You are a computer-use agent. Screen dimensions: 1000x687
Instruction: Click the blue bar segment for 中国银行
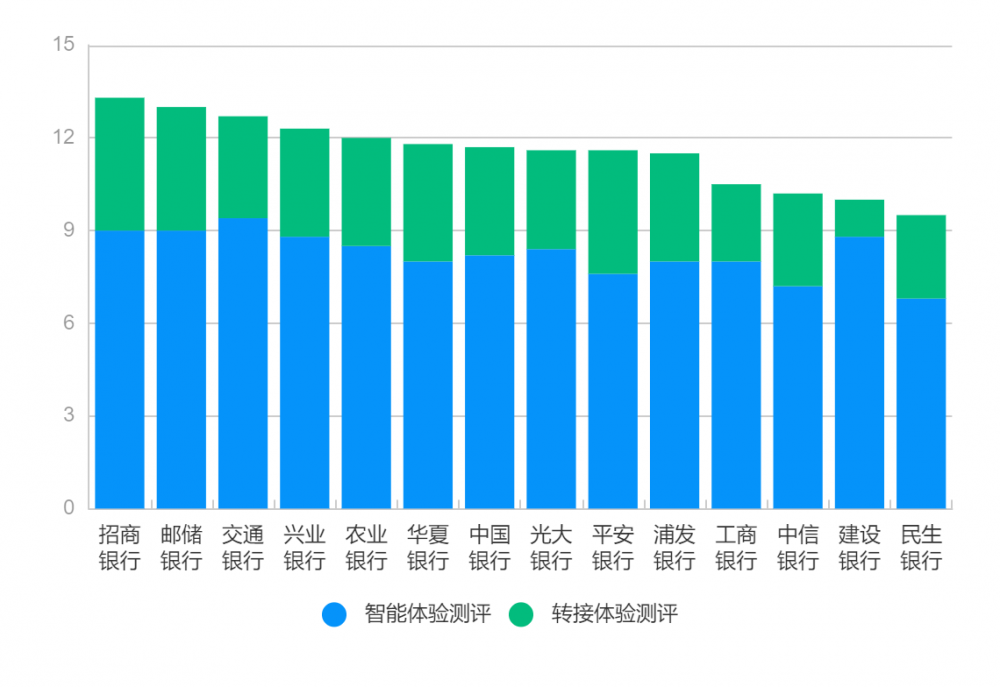click(490, 381)
